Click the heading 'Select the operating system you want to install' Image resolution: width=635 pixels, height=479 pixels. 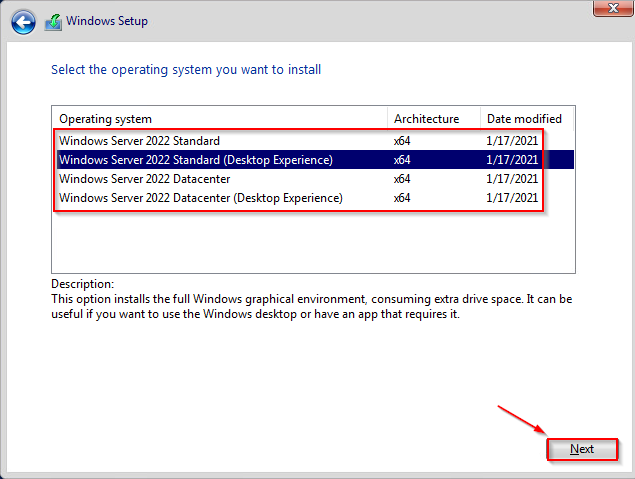[x=186, y=70]
